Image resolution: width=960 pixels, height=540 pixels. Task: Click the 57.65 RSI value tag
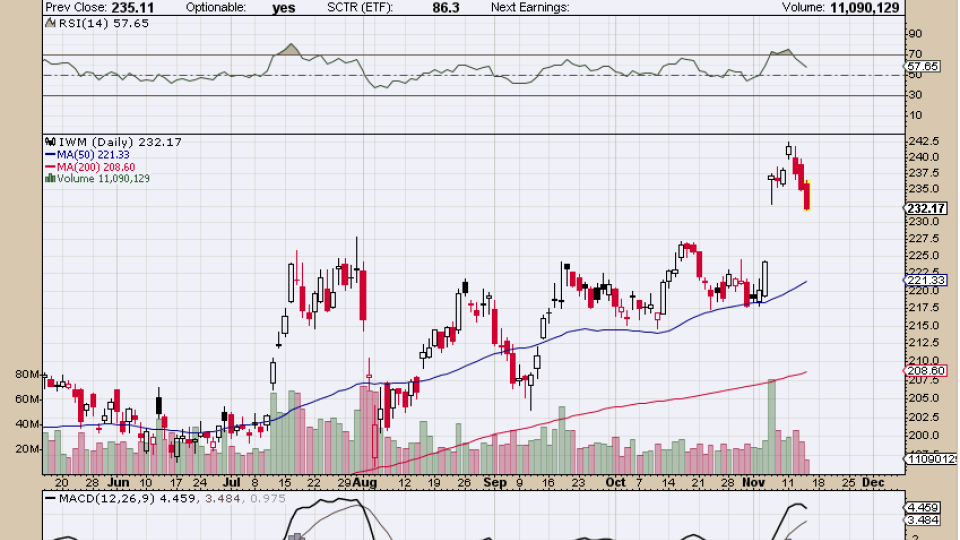(925, 66)
